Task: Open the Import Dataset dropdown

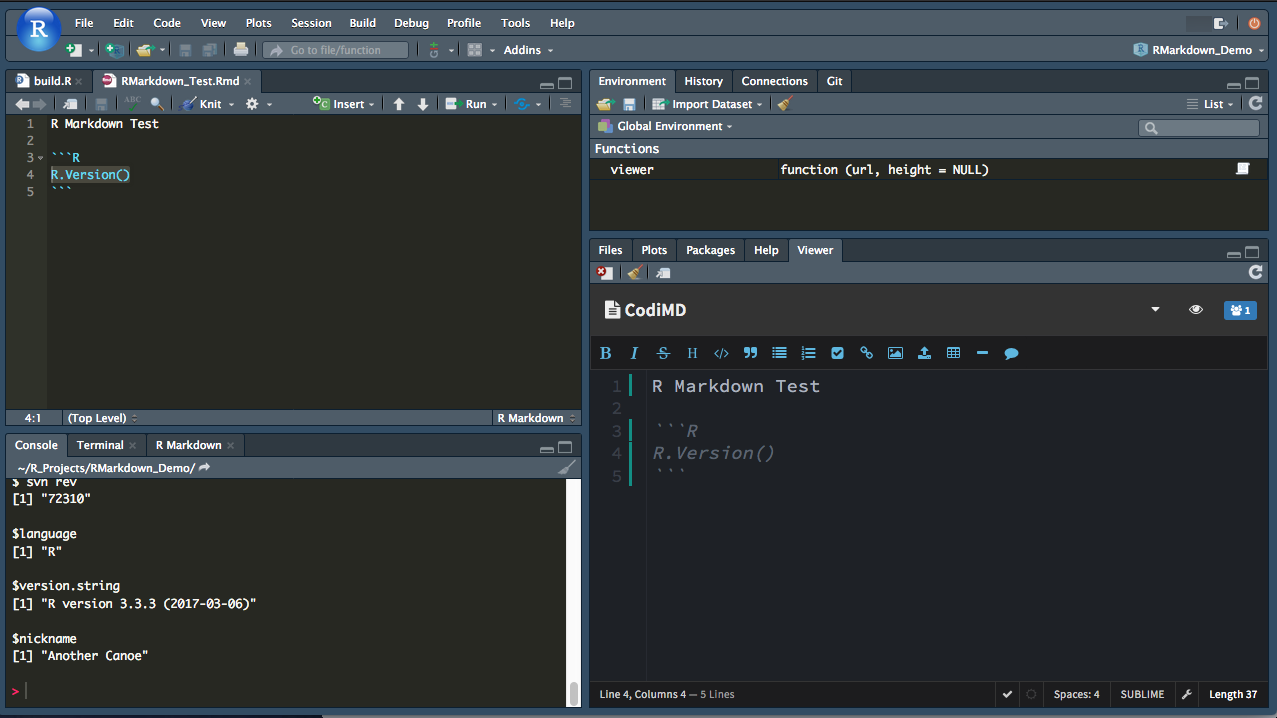Action: click(707, 104)
